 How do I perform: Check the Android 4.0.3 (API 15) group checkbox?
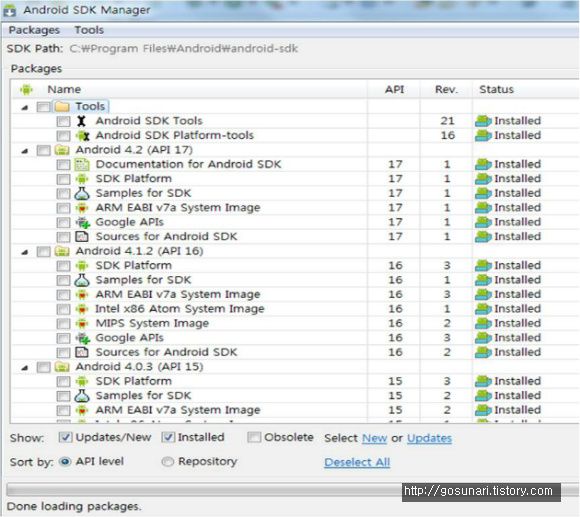tap(44, 367)
